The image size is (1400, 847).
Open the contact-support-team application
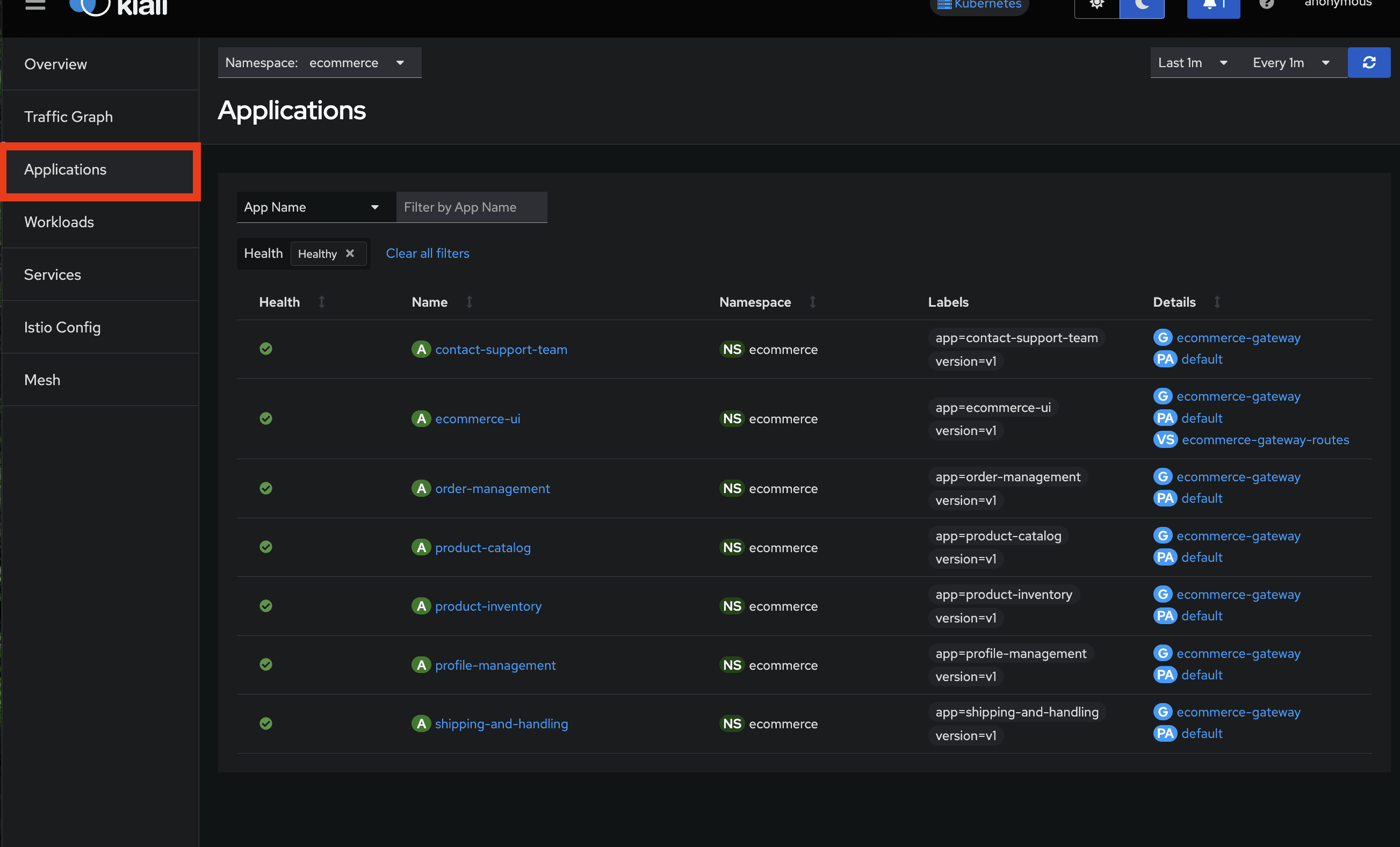tap(501, 349)
